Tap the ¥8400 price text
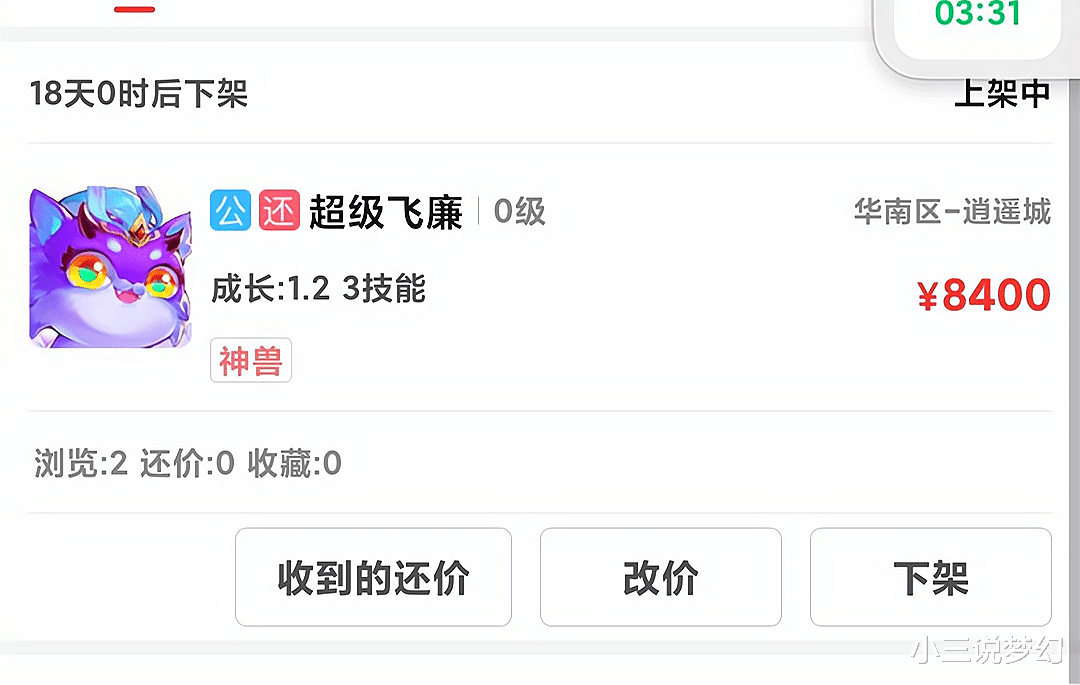Viewport: 1080px width, 685px height. click(x=984, y=295)
